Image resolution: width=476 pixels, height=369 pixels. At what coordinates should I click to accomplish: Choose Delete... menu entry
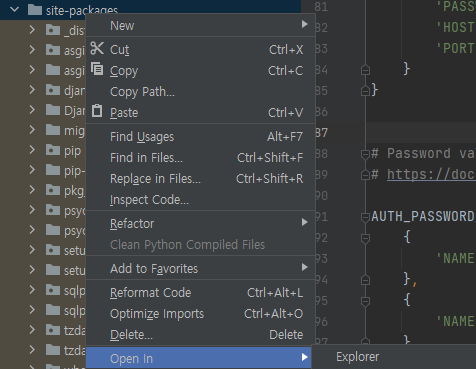[x=200, y=334]
